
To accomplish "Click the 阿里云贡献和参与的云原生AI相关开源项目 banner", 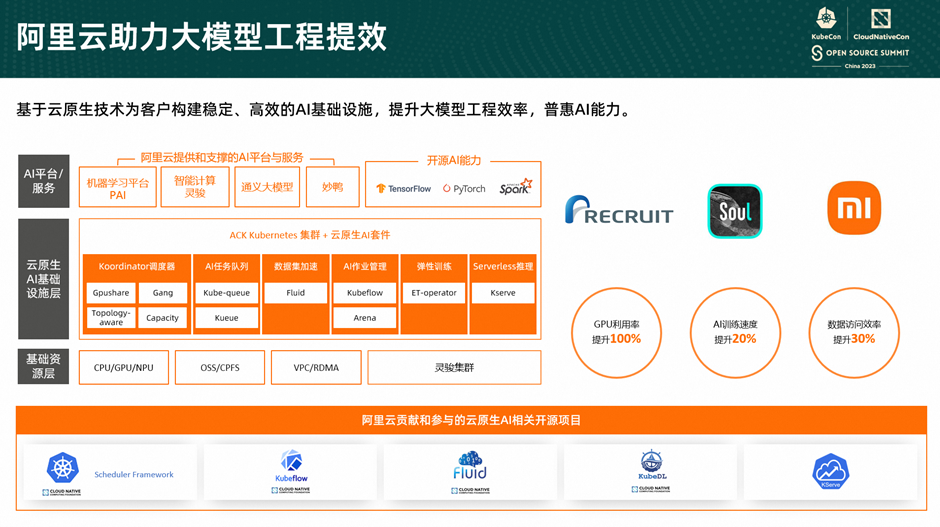I will coord(471,420).
